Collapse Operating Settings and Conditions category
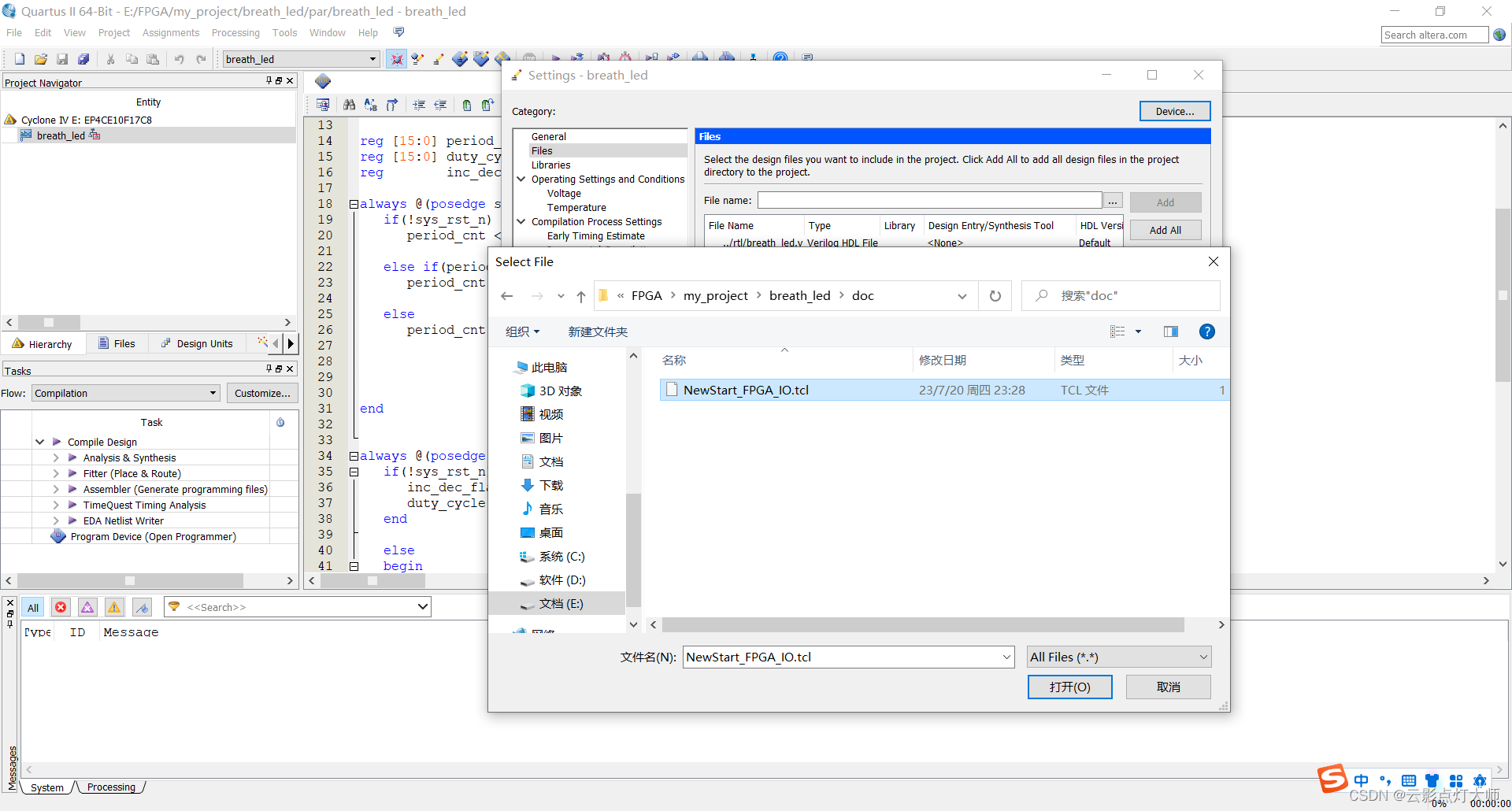 click(521, 179)
